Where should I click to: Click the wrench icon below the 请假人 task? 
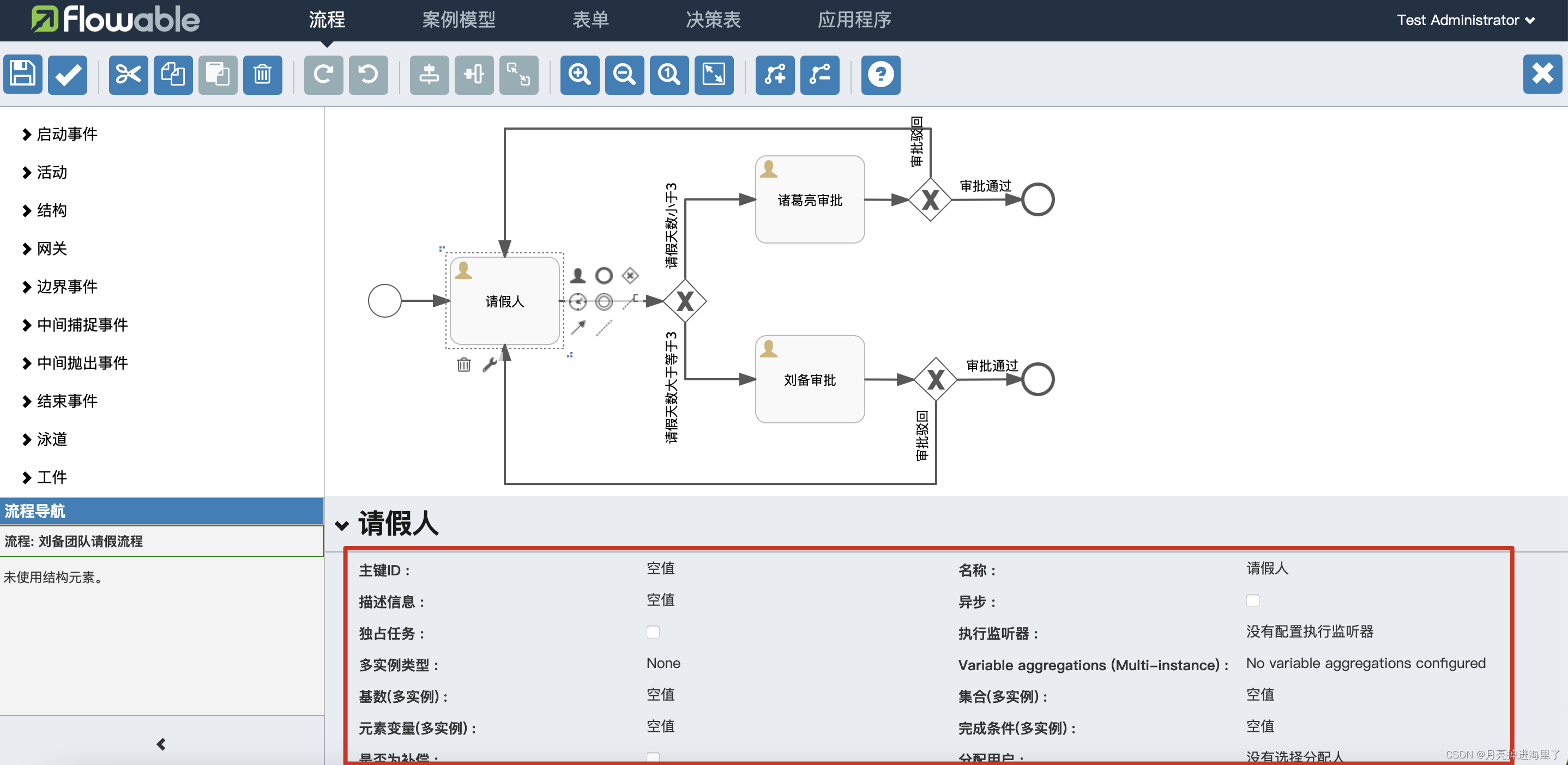[x=490, y=365]
